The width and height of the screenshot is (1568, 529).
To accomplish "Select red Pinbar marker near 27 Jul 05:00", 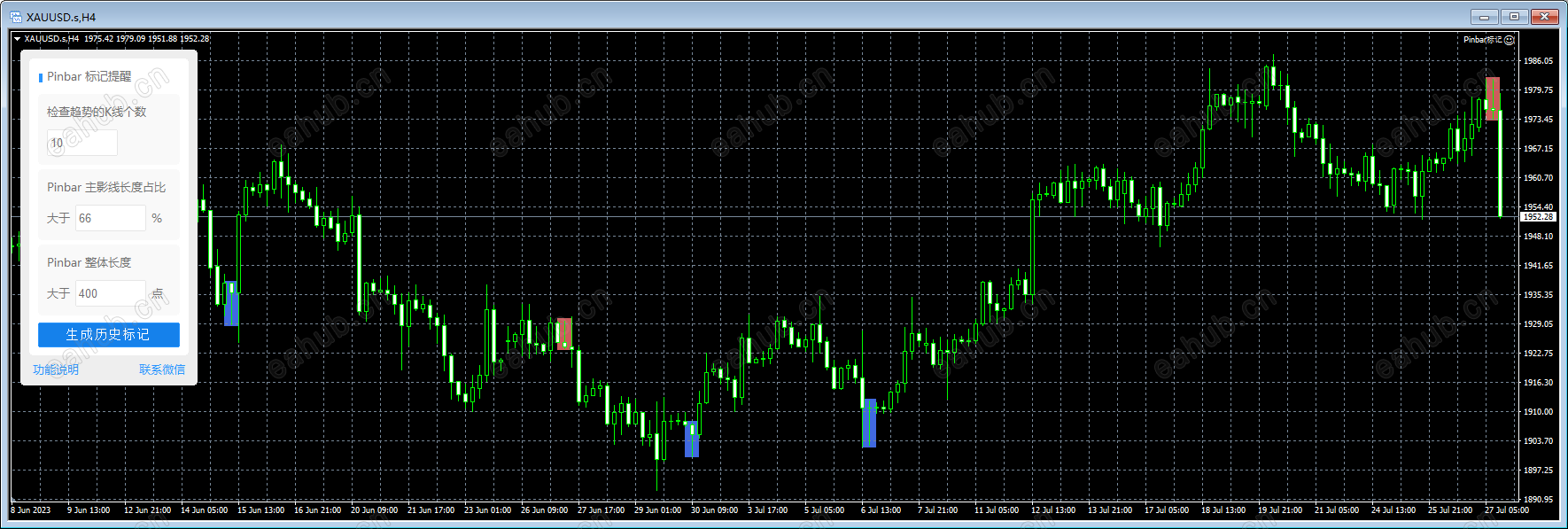I will click(1493, 98).
